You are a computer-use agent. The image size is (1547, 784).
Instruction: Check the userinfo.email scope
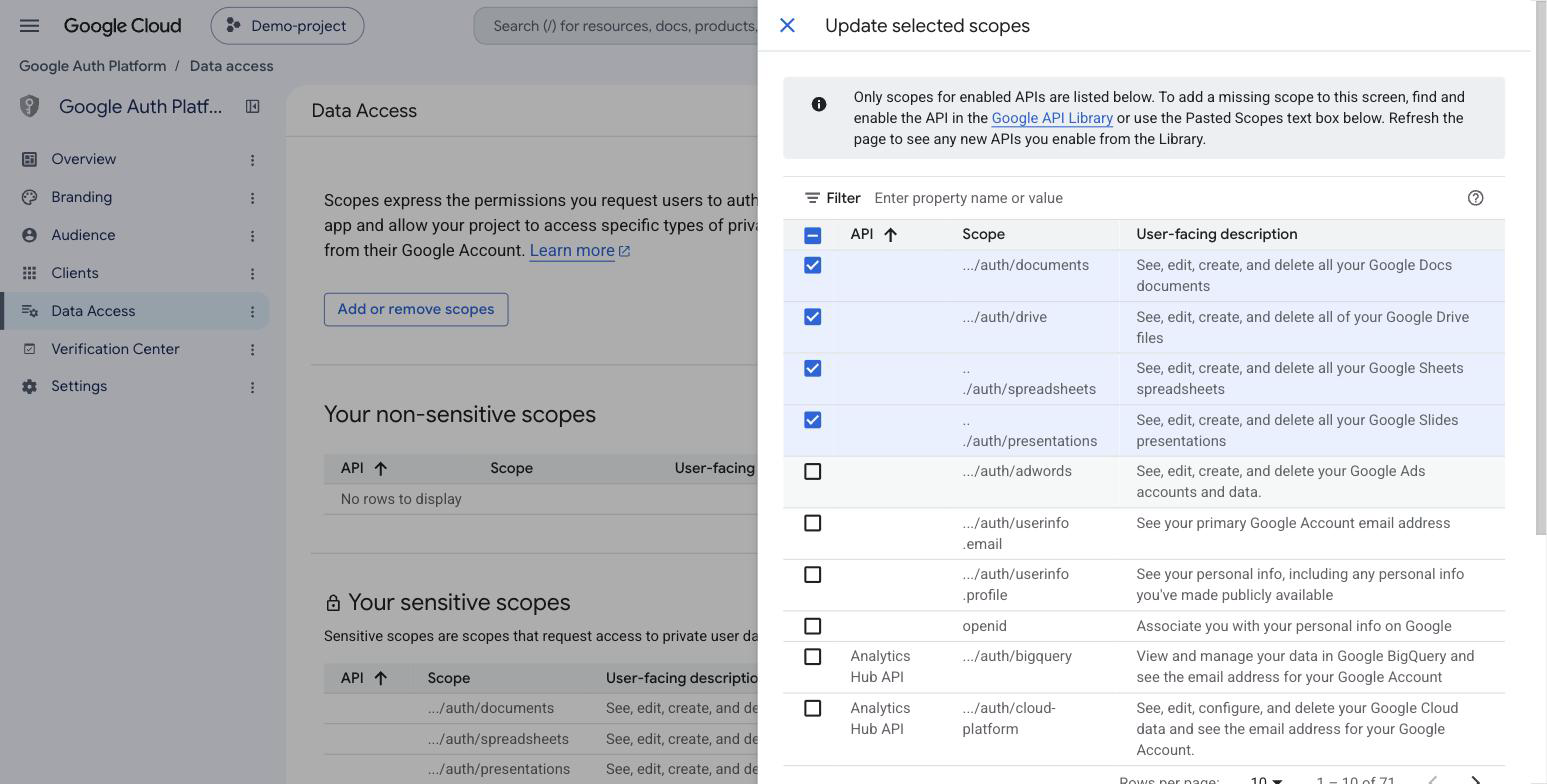click(813, 523)
